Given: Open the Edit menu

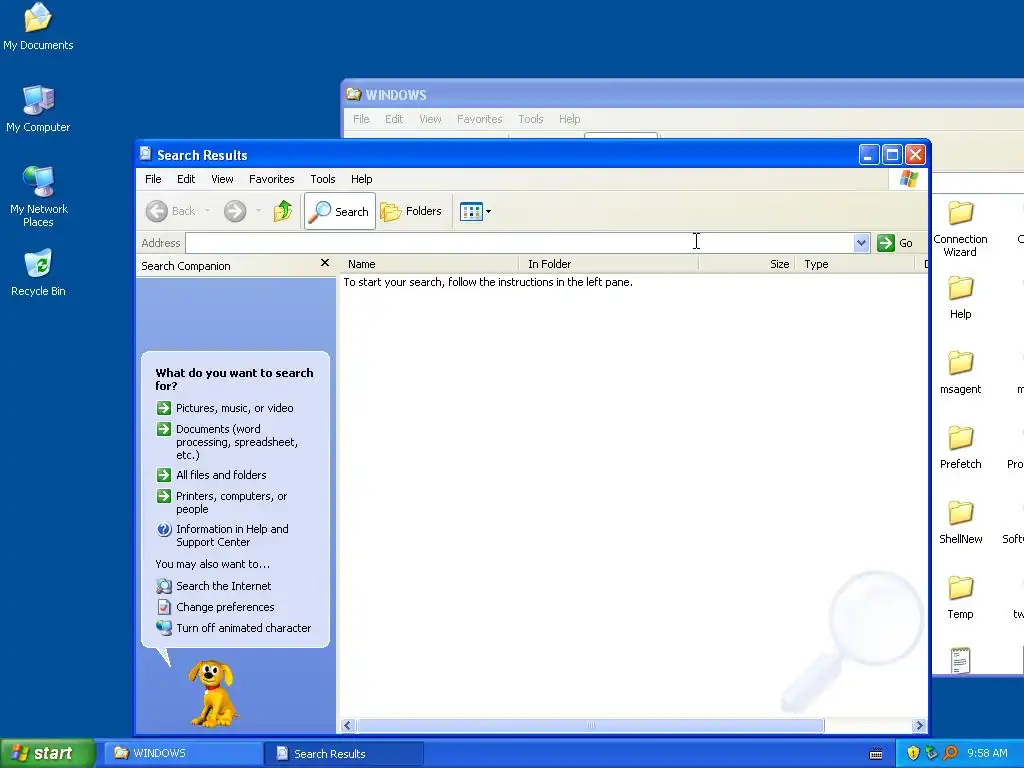Looking at the screenshot, I should [x=186, y=179].
